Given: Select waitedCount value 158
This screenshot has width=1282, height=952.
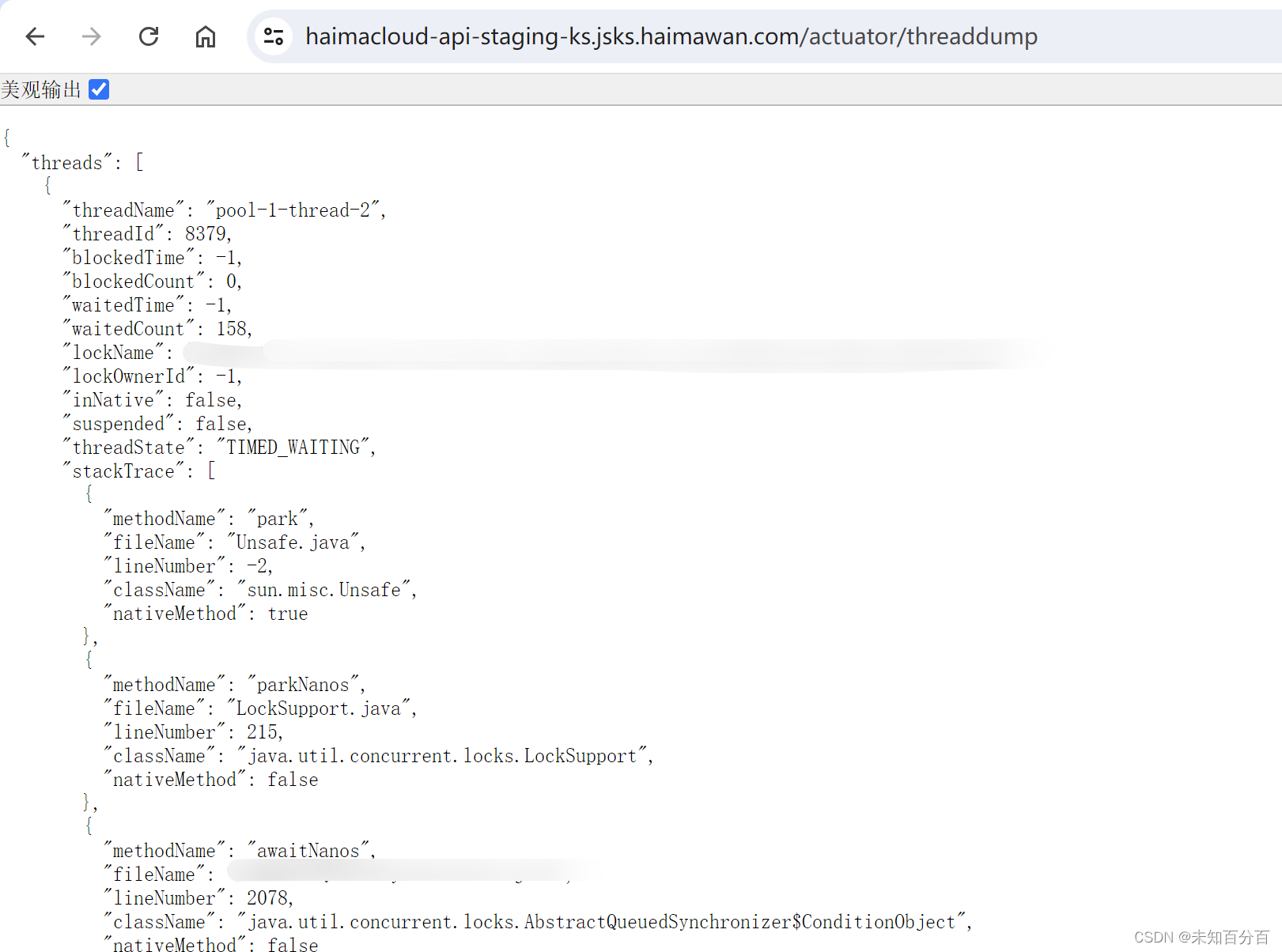Looking at the screenshot, I should click(x=232, y=329).
